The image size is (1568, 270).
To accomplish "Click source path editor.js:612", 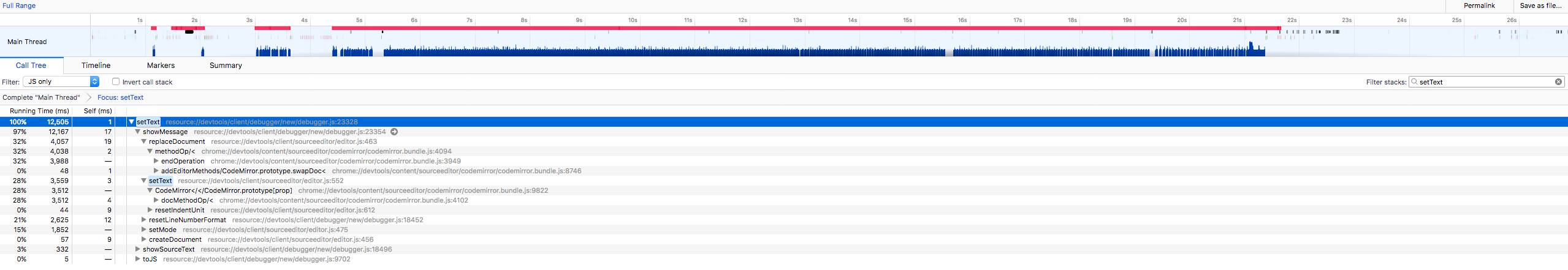I will click(292, 210).
